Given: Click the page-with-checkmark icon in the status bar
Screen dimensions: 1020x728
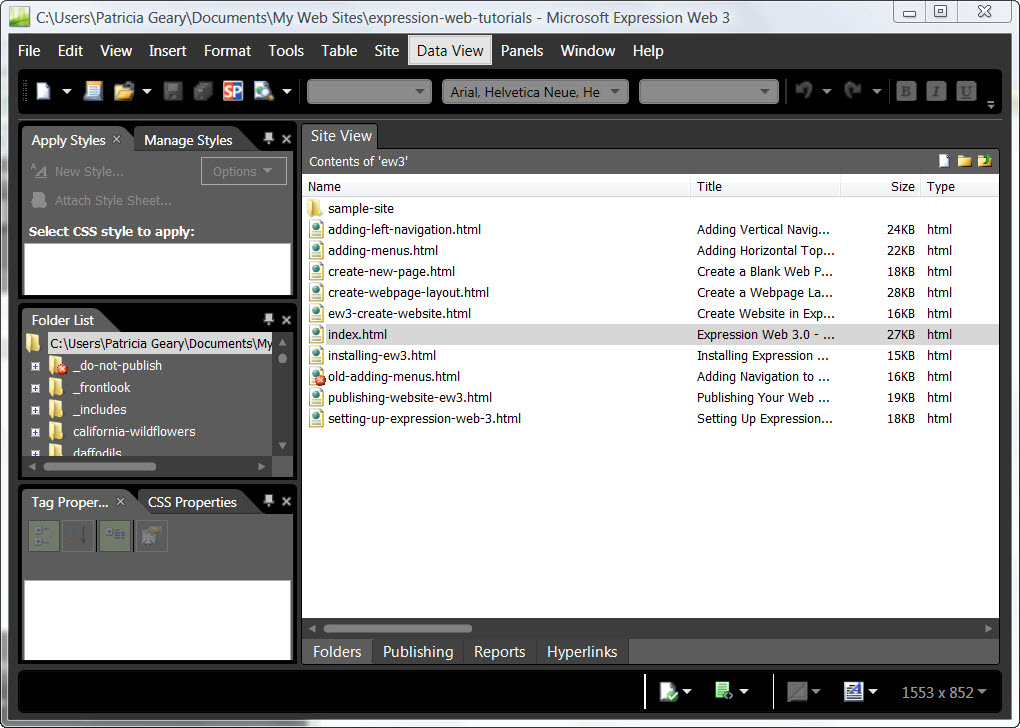Looking at the screenshot, I should click(668, 692).
